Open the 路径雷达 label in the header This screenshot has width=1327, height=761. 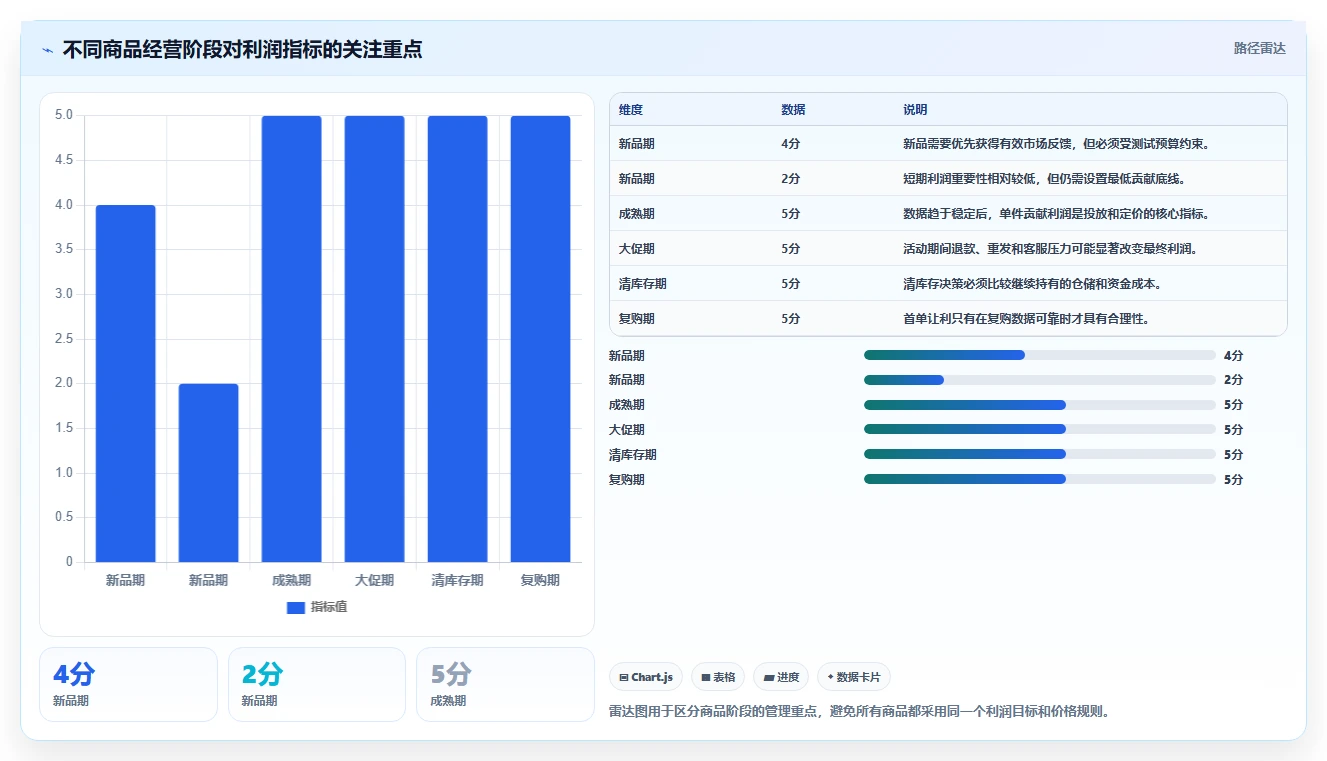tap(1259, 48)
